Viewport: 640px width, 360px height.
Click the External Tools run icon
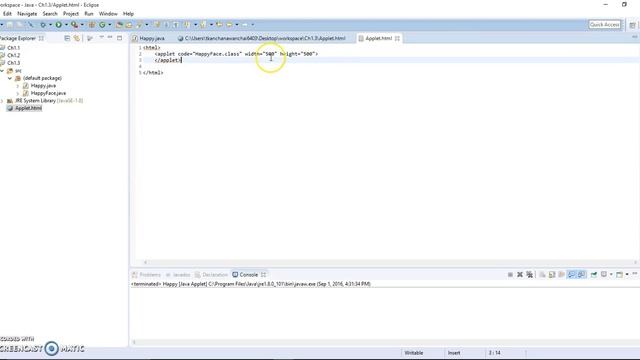74,24
